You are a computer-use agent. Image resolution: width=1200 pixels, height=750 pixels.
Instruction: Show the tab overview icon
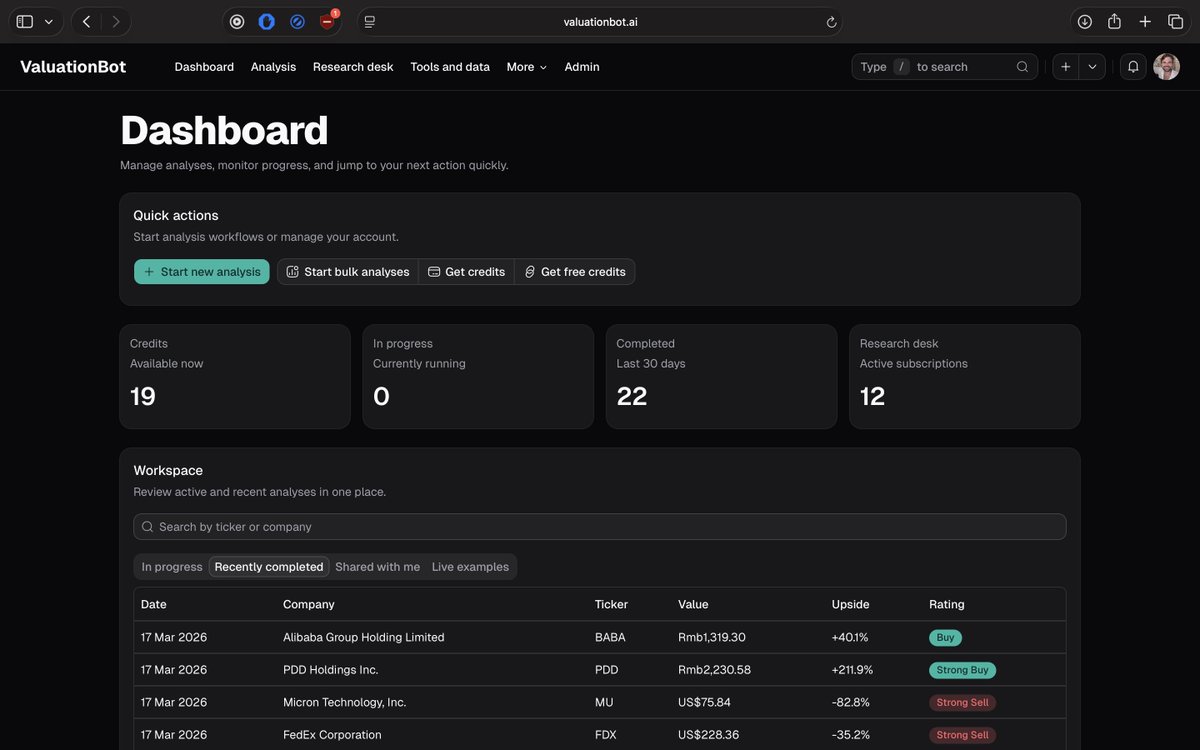tap(1176, 21)
